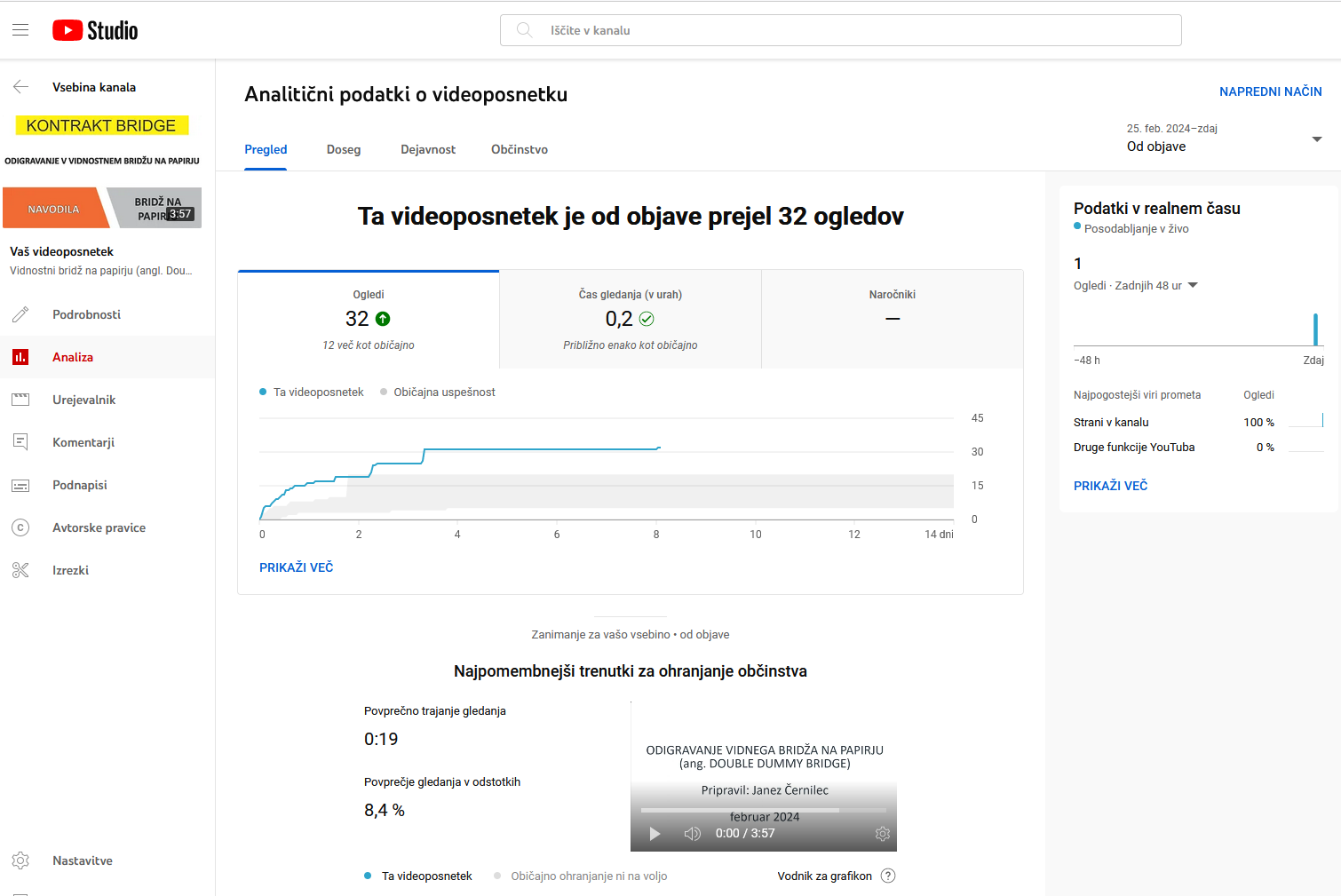Mute the video preview volume
The image size is (1341, 896).
coord(693,834)
